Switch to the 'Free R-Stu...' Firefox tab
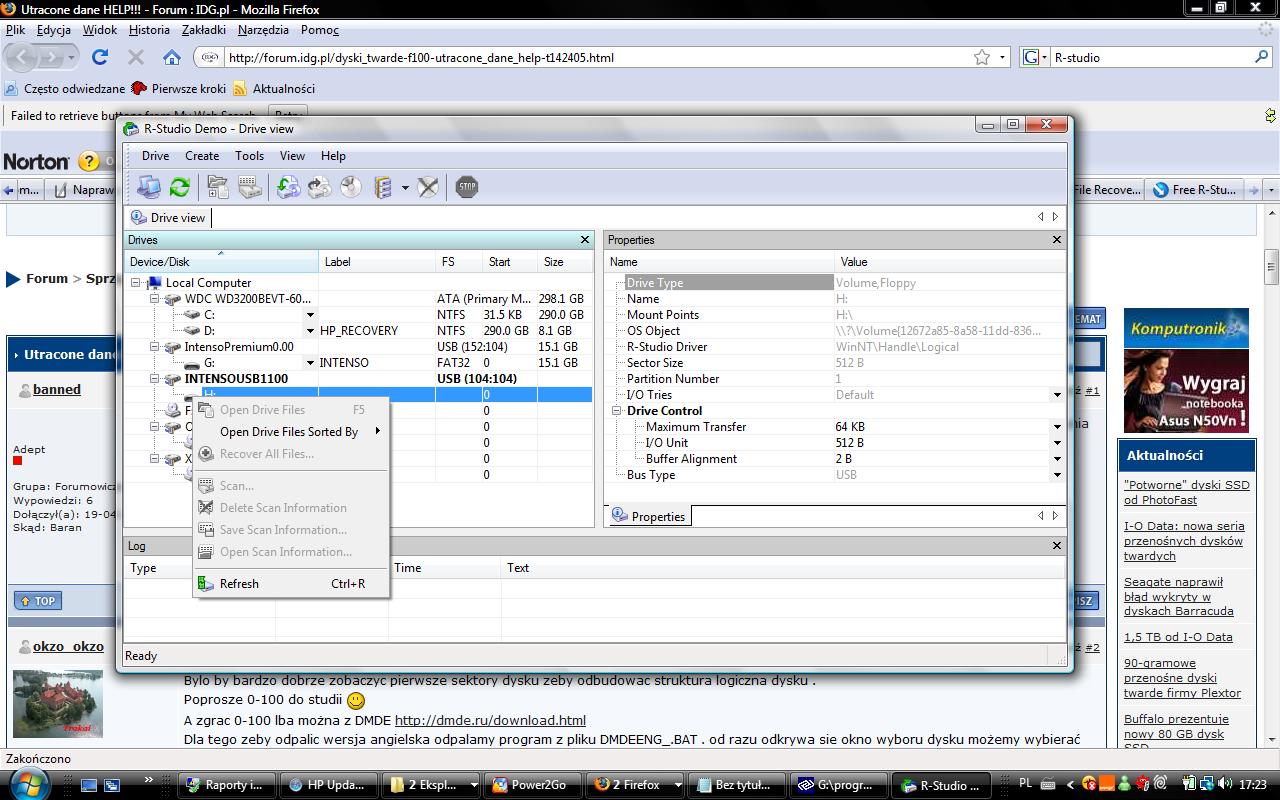This screenshot has height=800, width=1280. coord(1193,189)
